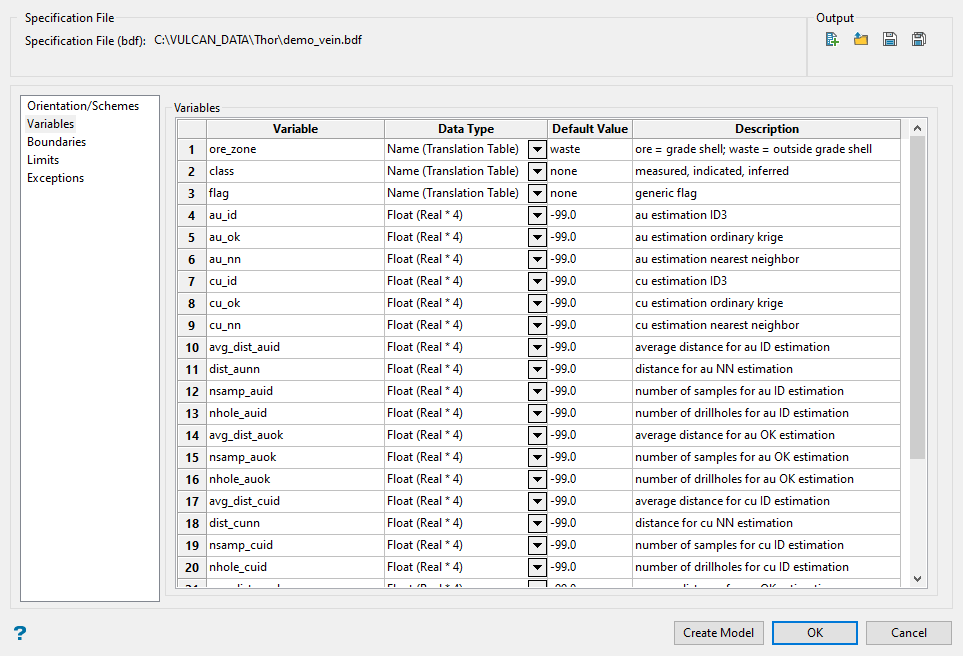963x656 pixels.
Task: Go to the Exceptions section
Action: pyautogui.click(x=55, y=178)
